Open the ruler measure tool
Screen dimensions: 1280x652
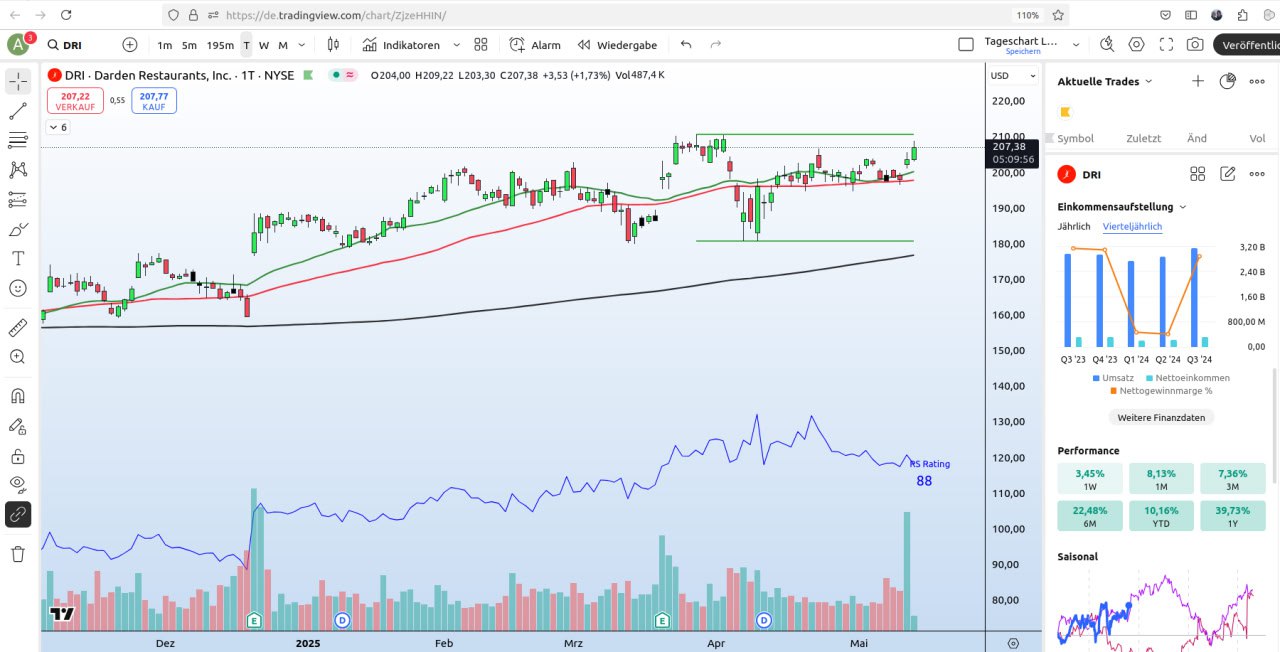click(18, 327)
